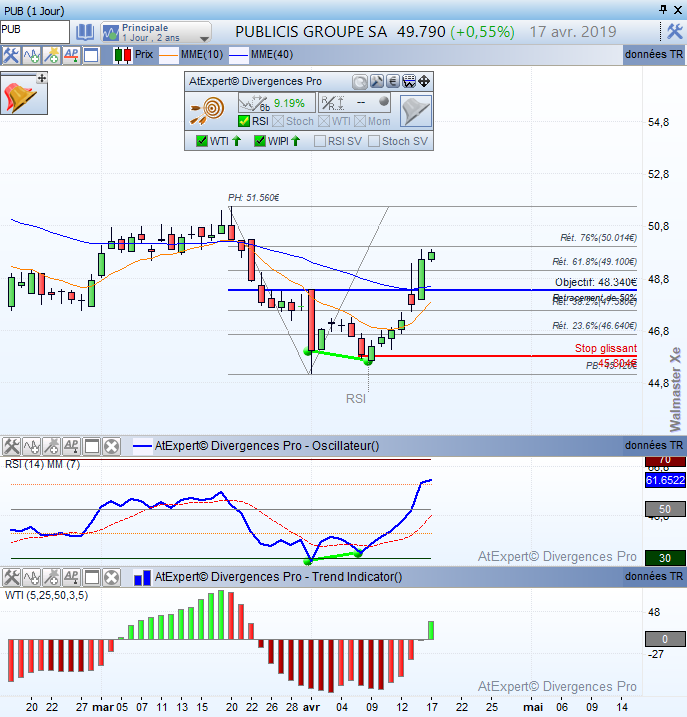687x717 pixels.
Task: Maximize the price chart panel window icon
Action: coord(91,55)
